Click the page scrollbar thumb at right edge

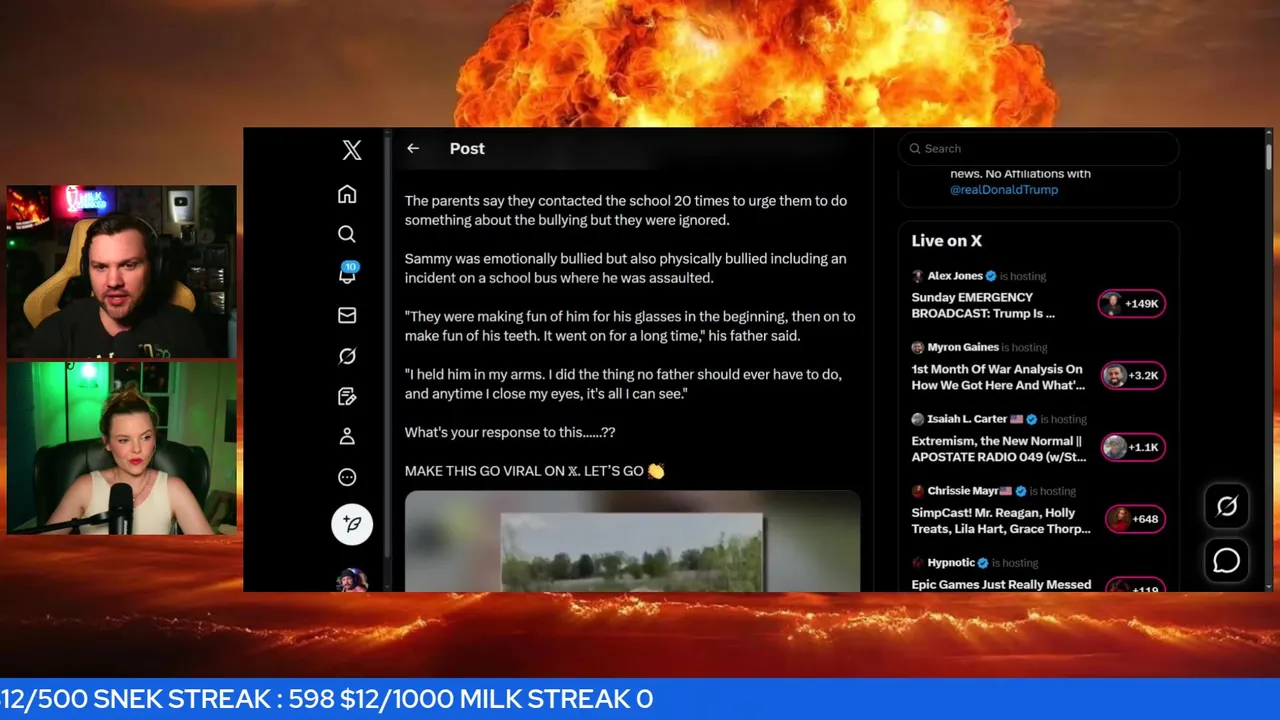pos(1269,155)
